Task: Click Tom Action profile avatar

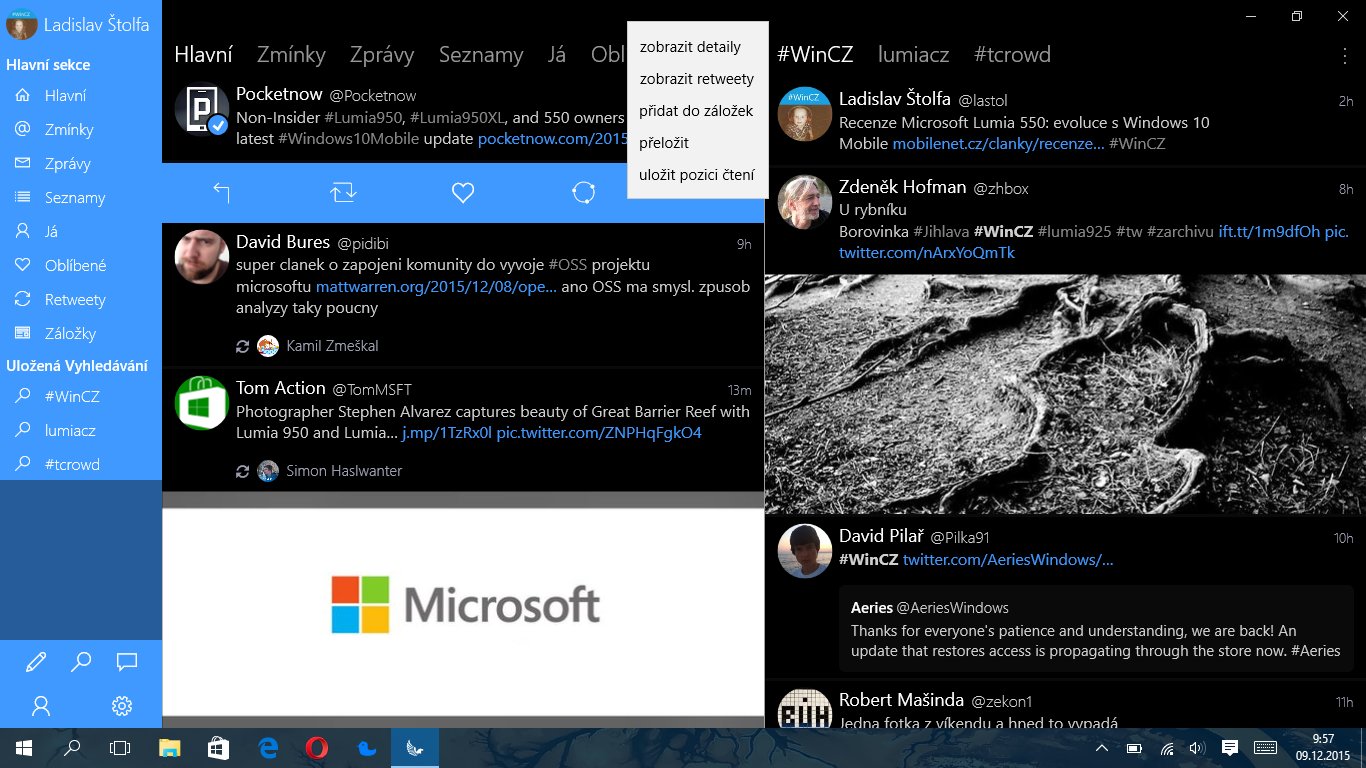Action: point(202,403)
